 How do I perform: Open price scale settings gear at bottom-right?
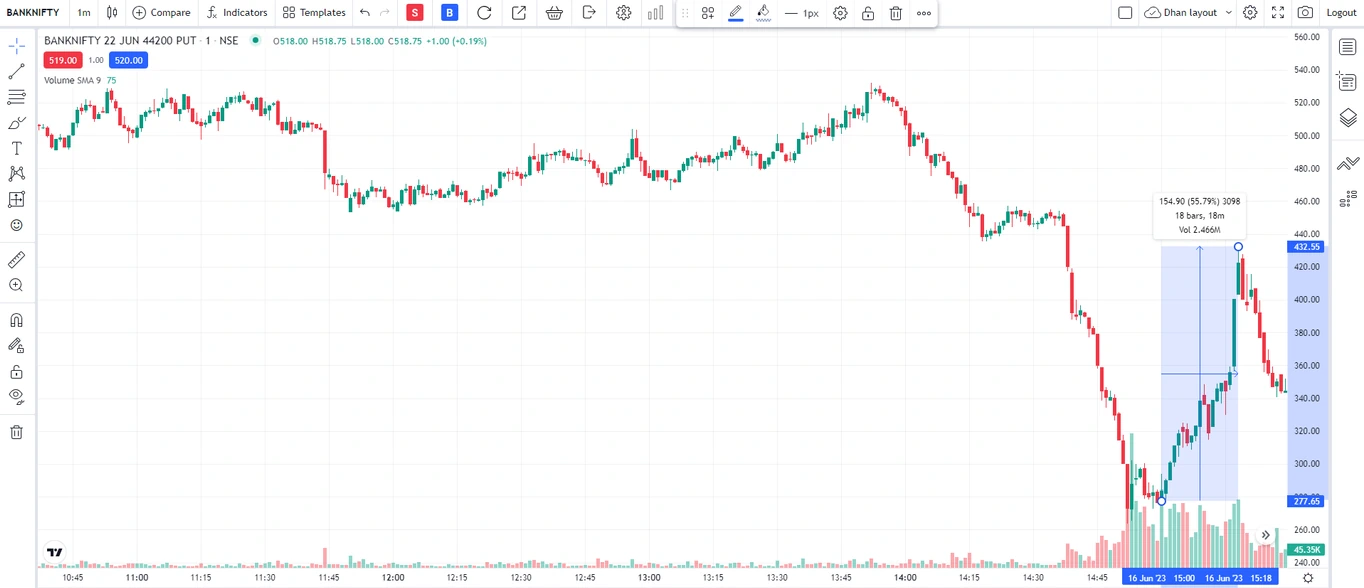tap(1307, 578)
